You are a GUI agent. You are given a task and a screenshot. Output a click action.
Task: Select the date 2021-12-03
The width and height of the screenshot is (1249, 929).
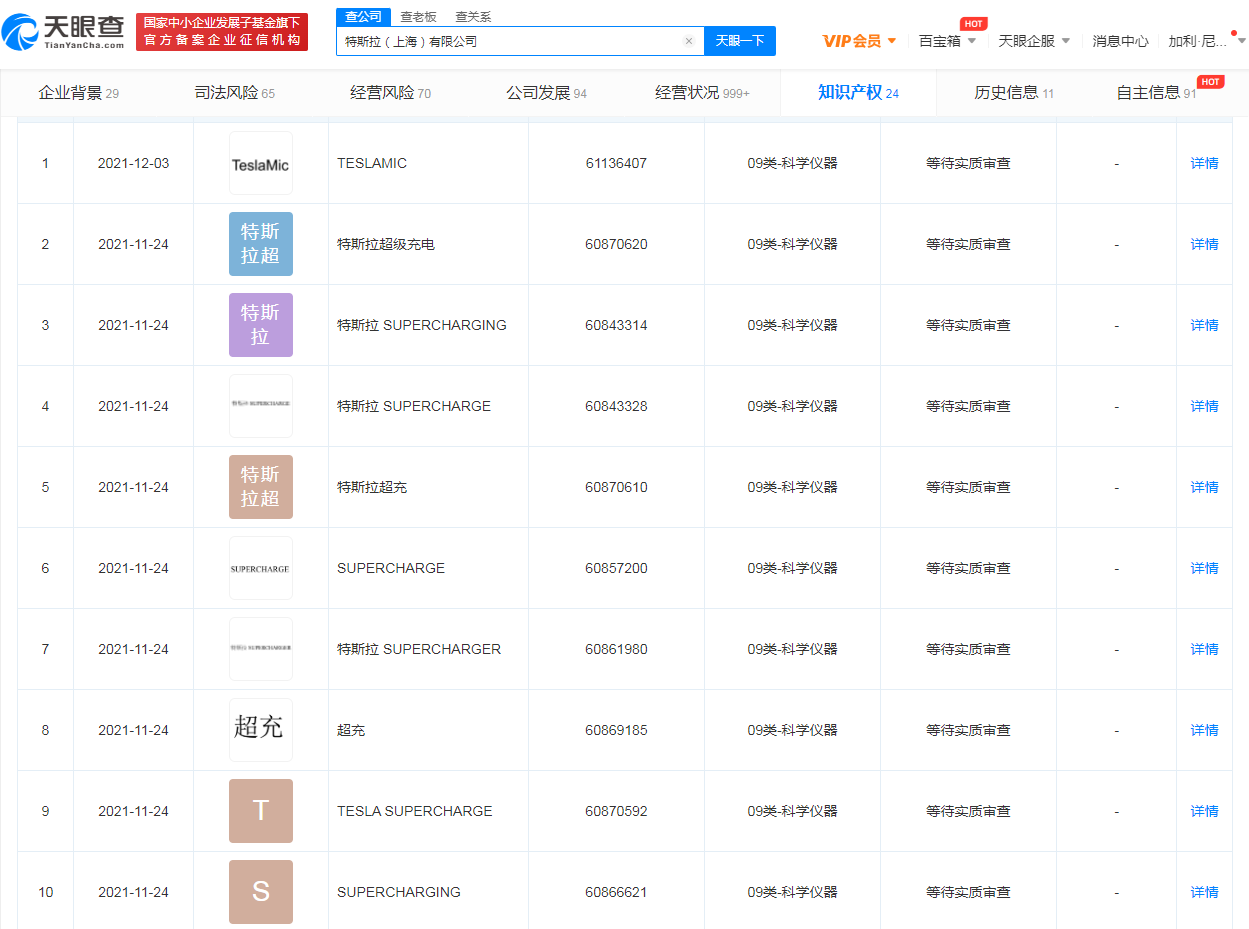coord(133,163)
